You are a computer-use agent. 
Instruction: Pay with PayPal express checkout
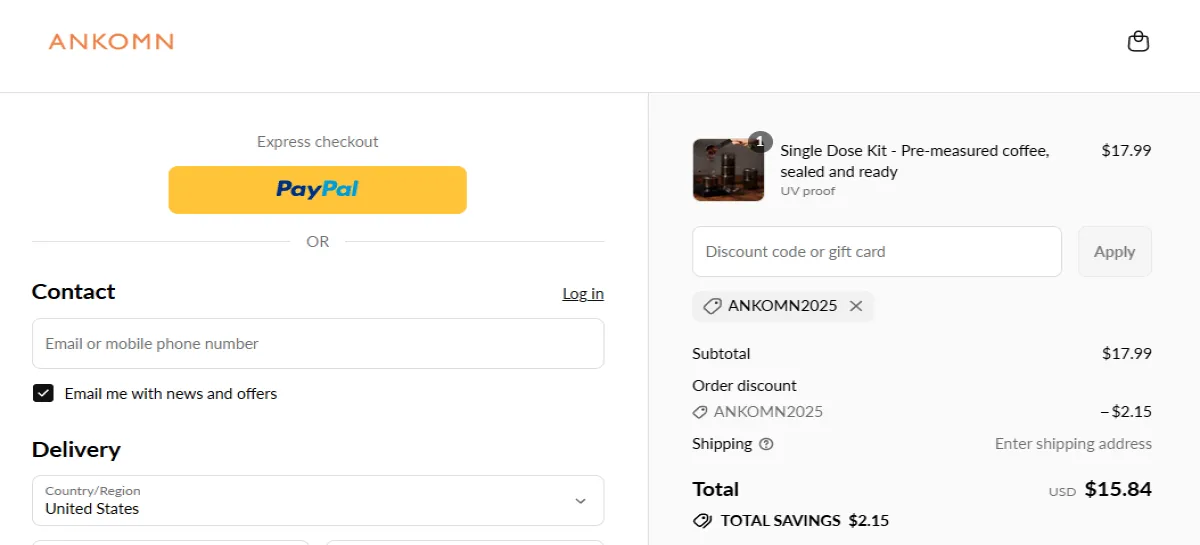[x=318, y=189]
